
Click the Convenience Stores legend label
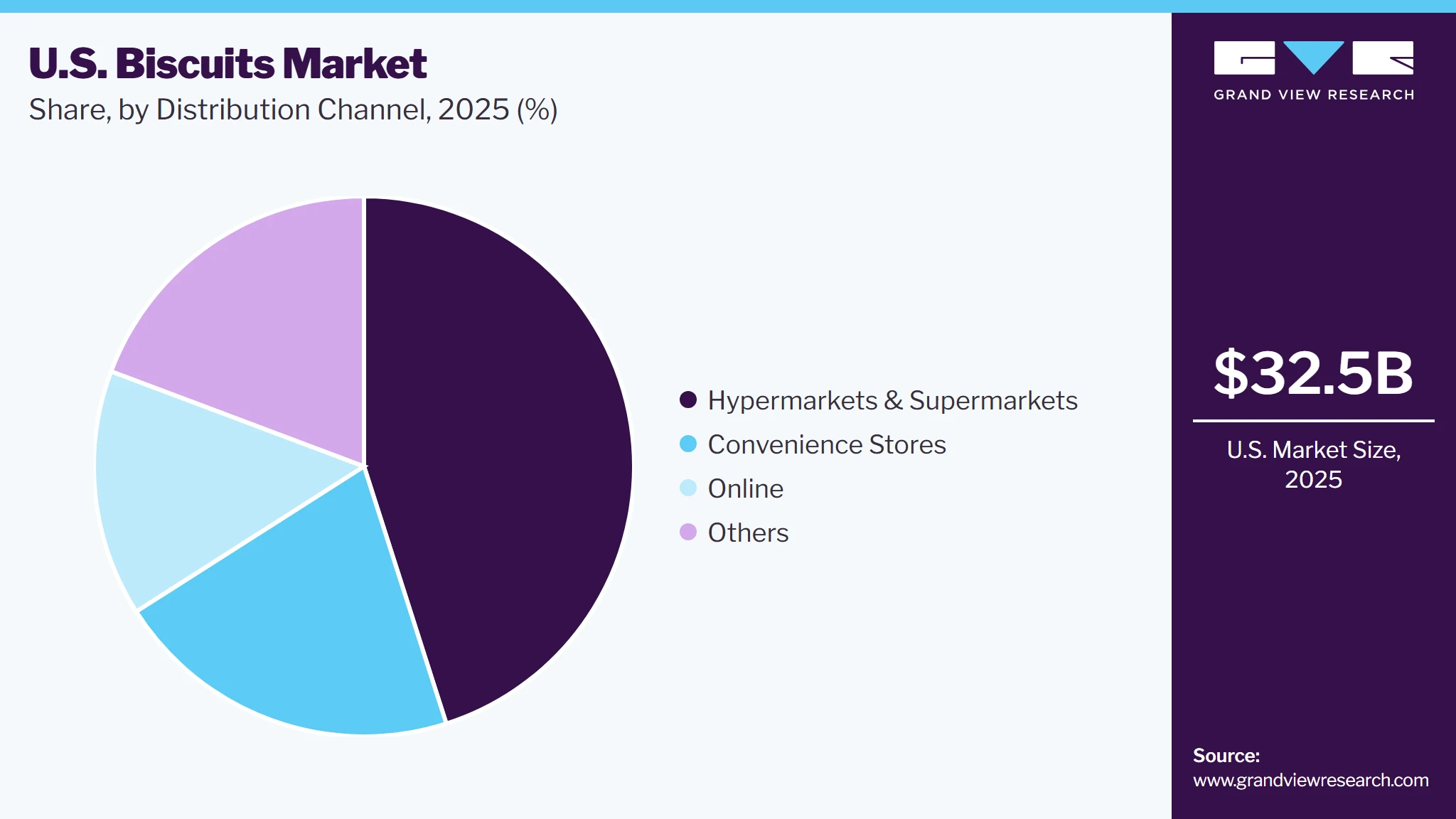[x=827, y=445]
